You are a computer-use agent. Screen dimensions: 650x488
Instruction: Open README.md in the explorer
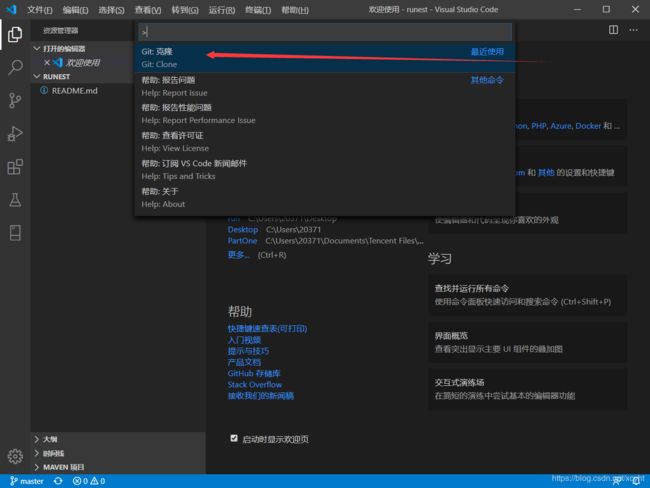pos(75,90)
